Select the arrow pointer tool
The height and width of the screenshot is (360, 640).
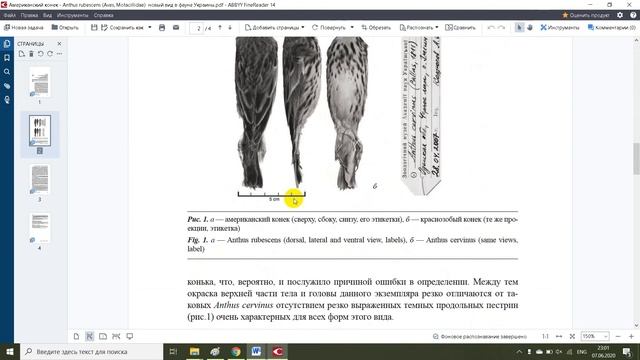(x=519, y=27)
